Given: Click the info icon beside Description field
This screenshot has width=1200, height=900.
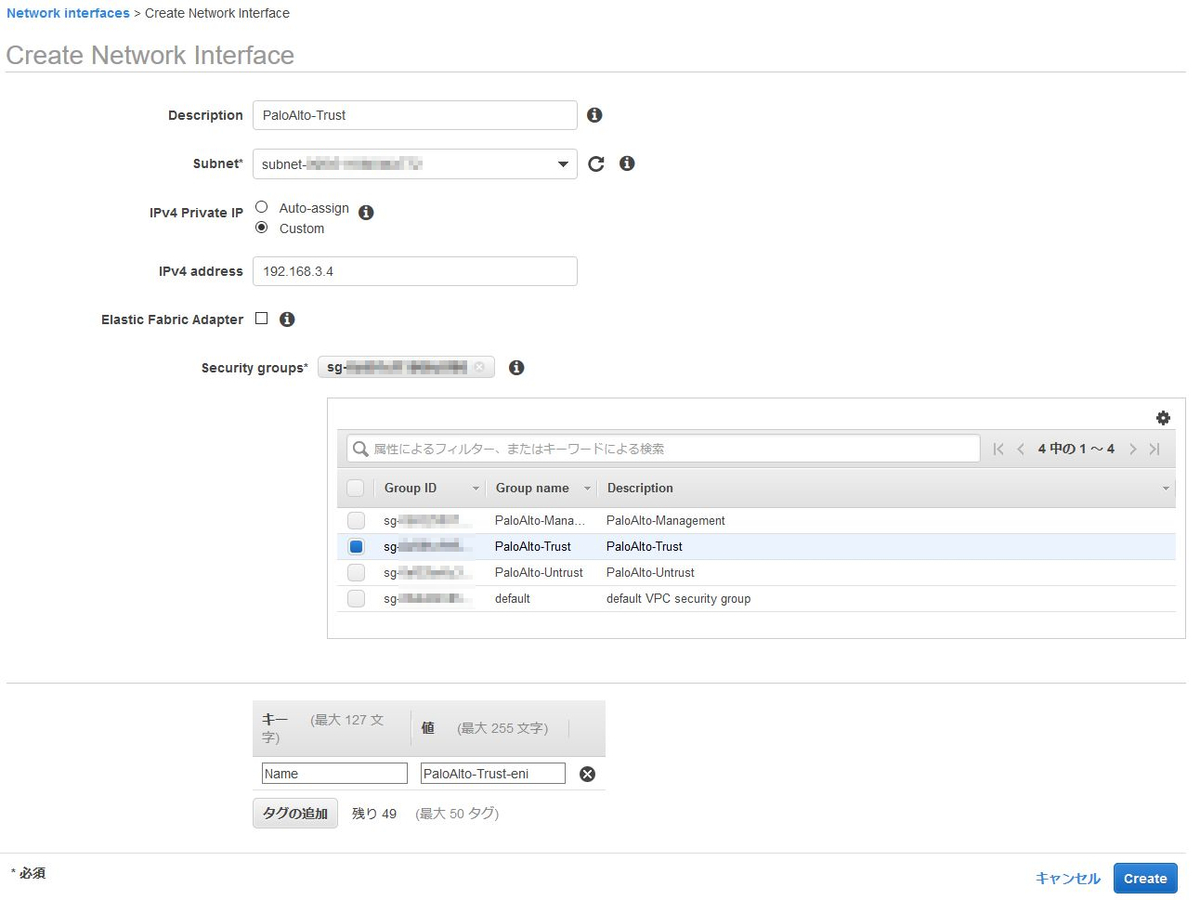Looking at the screenshot, I should (594, 115).
